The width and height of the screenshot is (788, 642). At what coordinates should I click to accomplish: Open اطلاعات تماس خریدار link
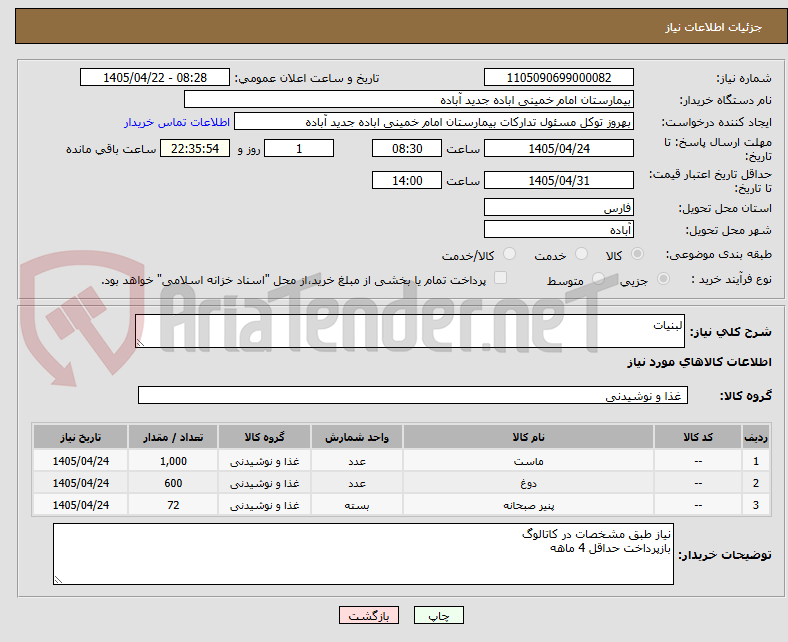click(x=177, y=122)
